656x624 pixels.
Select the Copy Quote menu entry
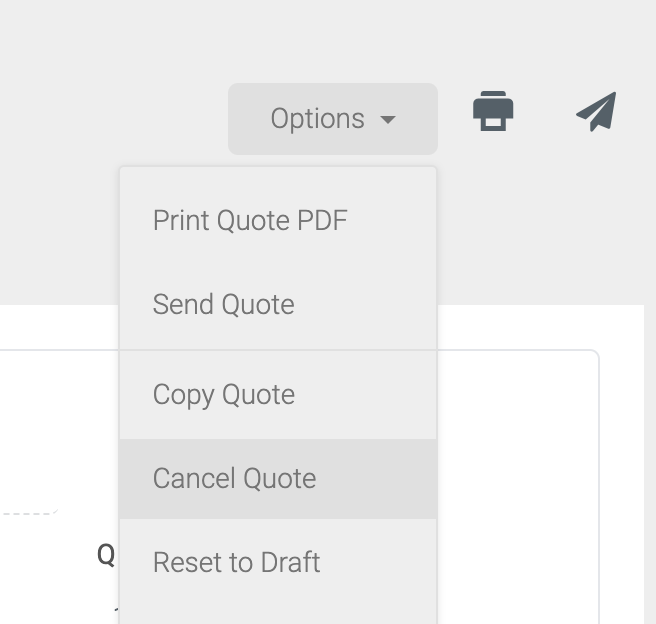[x=224, y=394]
